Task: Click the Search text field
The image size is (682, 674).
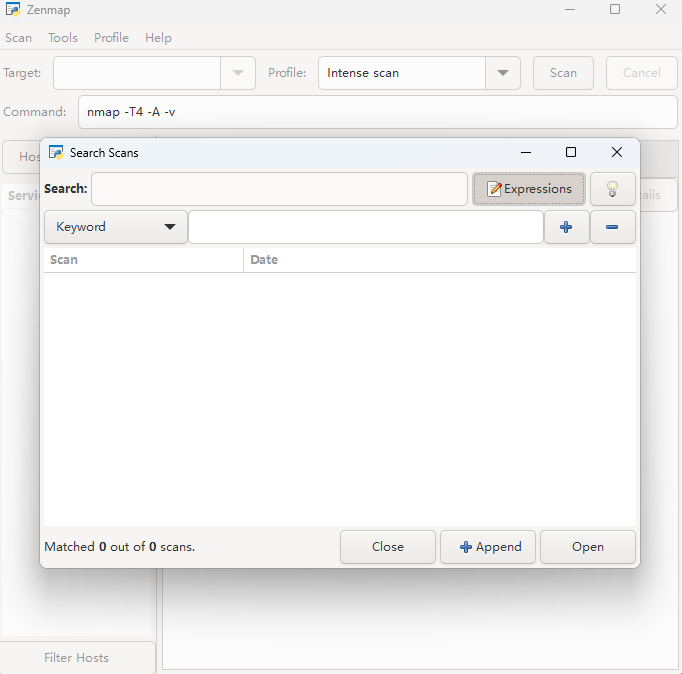Action: point(279,189)
